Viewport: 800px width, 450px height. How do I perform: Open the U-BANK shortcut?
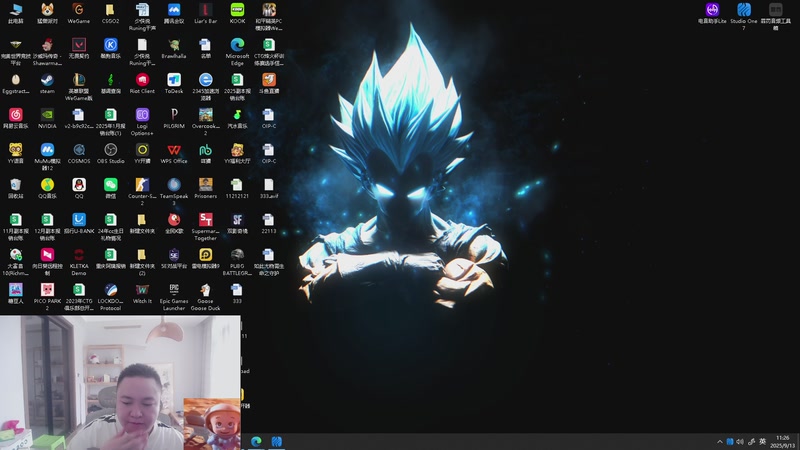79,223
